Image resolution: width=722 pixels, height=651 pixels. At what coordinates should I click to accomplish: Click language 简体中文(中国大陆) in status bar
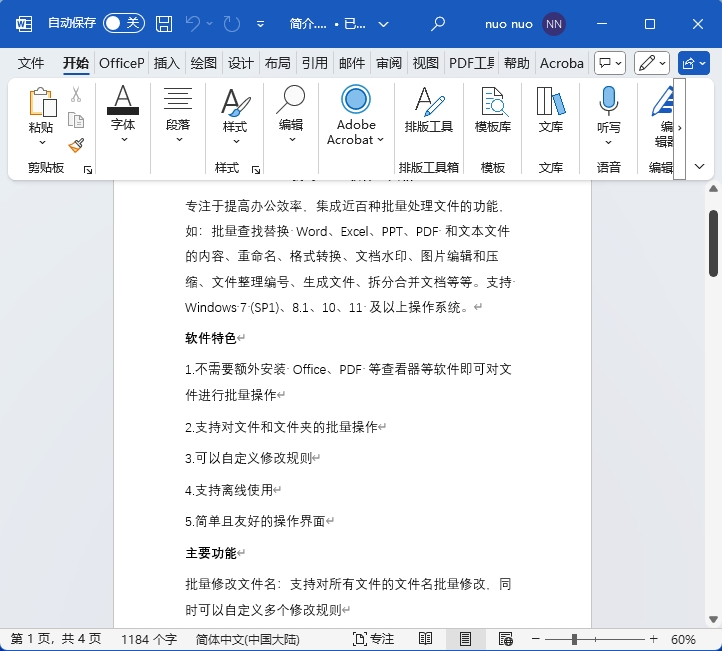[x=247, y=639]
